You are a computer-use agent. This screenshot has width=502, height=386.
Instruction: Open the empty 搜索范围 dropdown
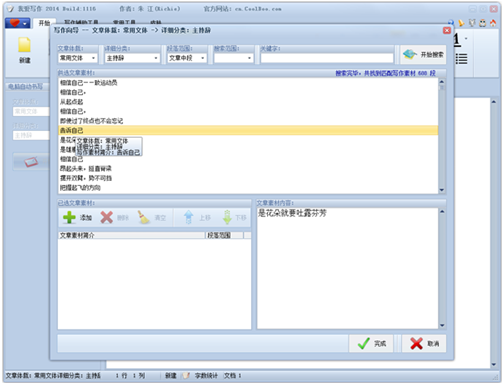click(233, 58)
